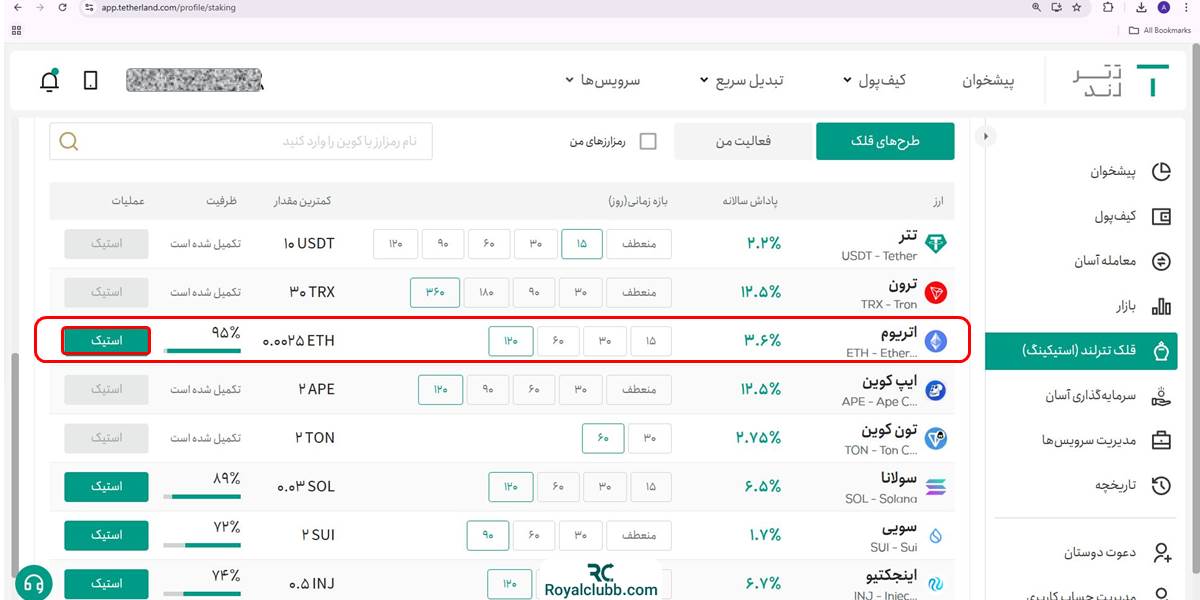Screen dimensions: 1200x600
Task: Click the disabled استیک button for Tether
Action: [x=106, y=244]
